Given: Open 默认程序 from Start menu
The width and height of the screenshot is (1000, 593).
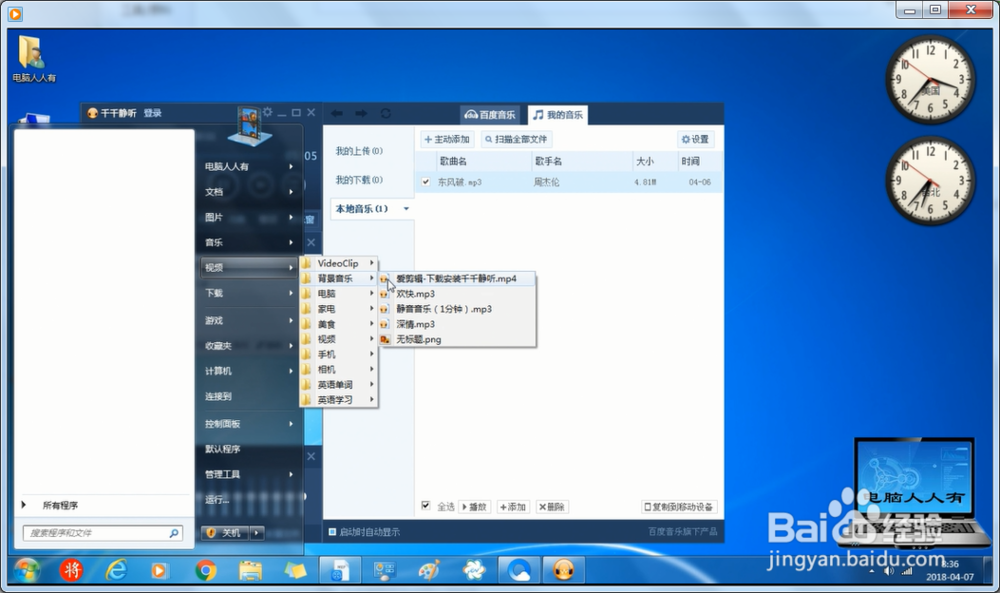Looking at the screenshot, I should (x=249, y=449).
